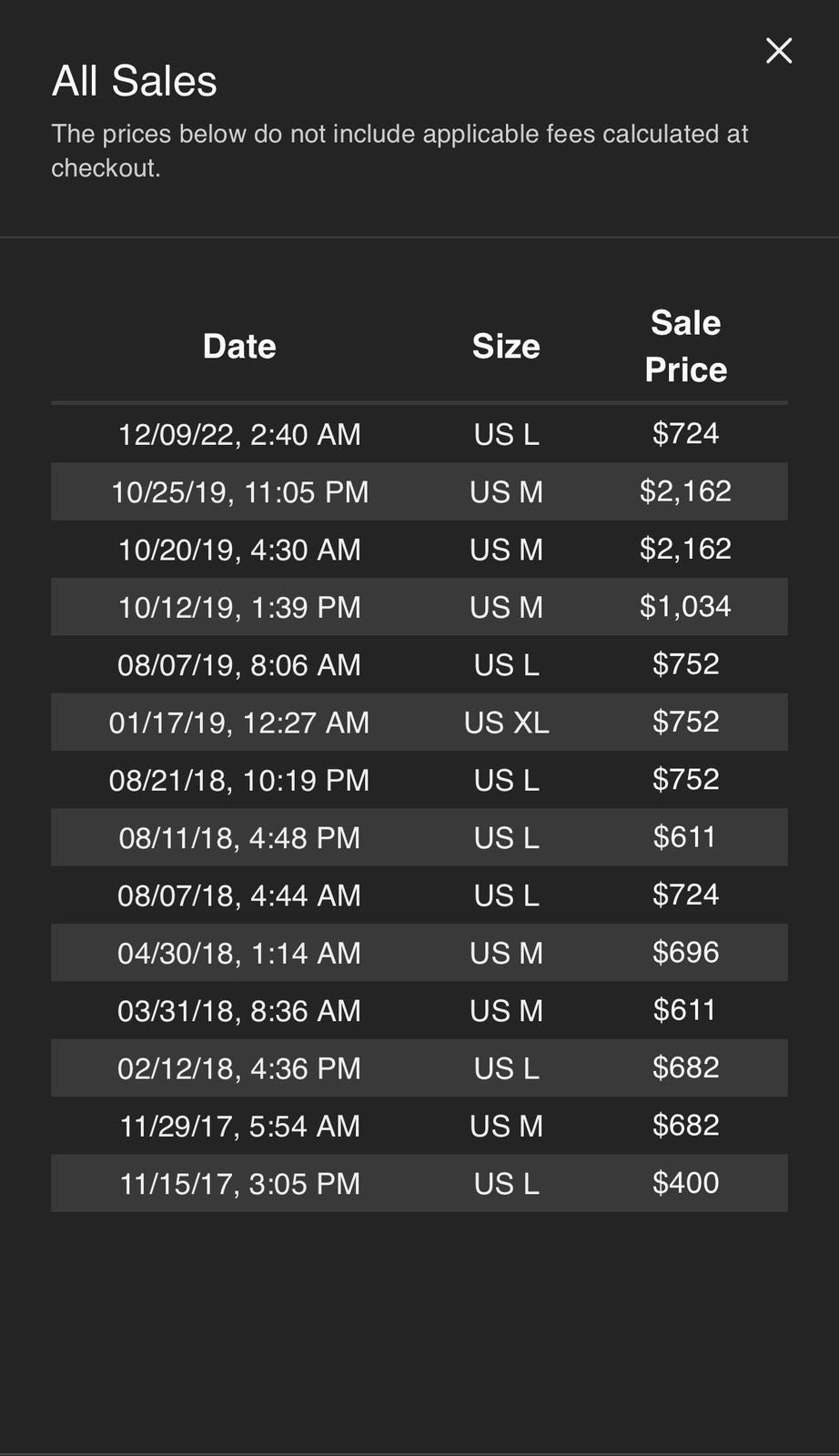Click the All Sales heading
Screen dimensions: 839x1456
tap(135, 81)
